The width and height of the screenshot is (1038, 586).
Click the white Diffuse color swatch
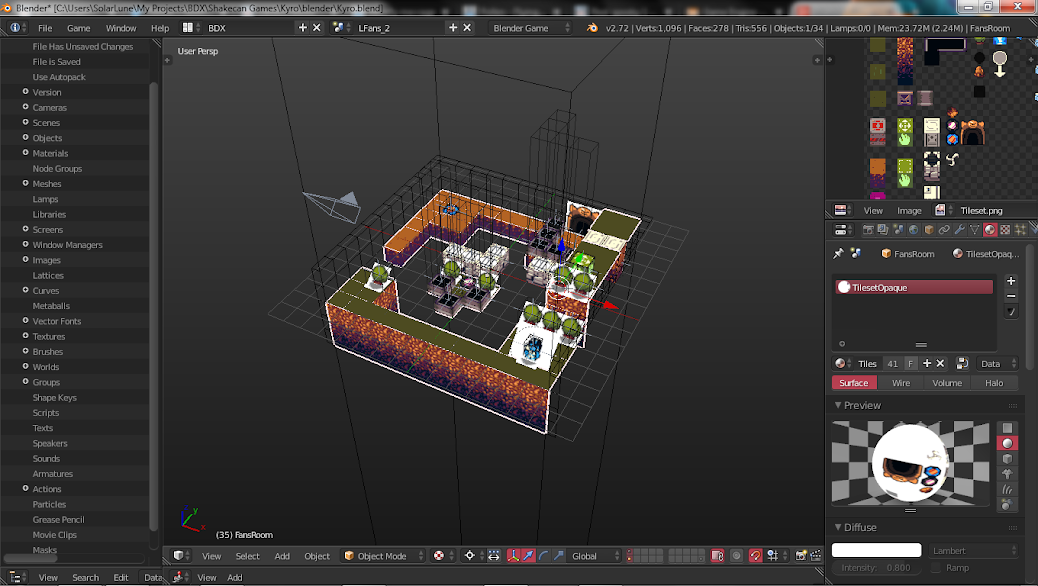tap(876, 550)
